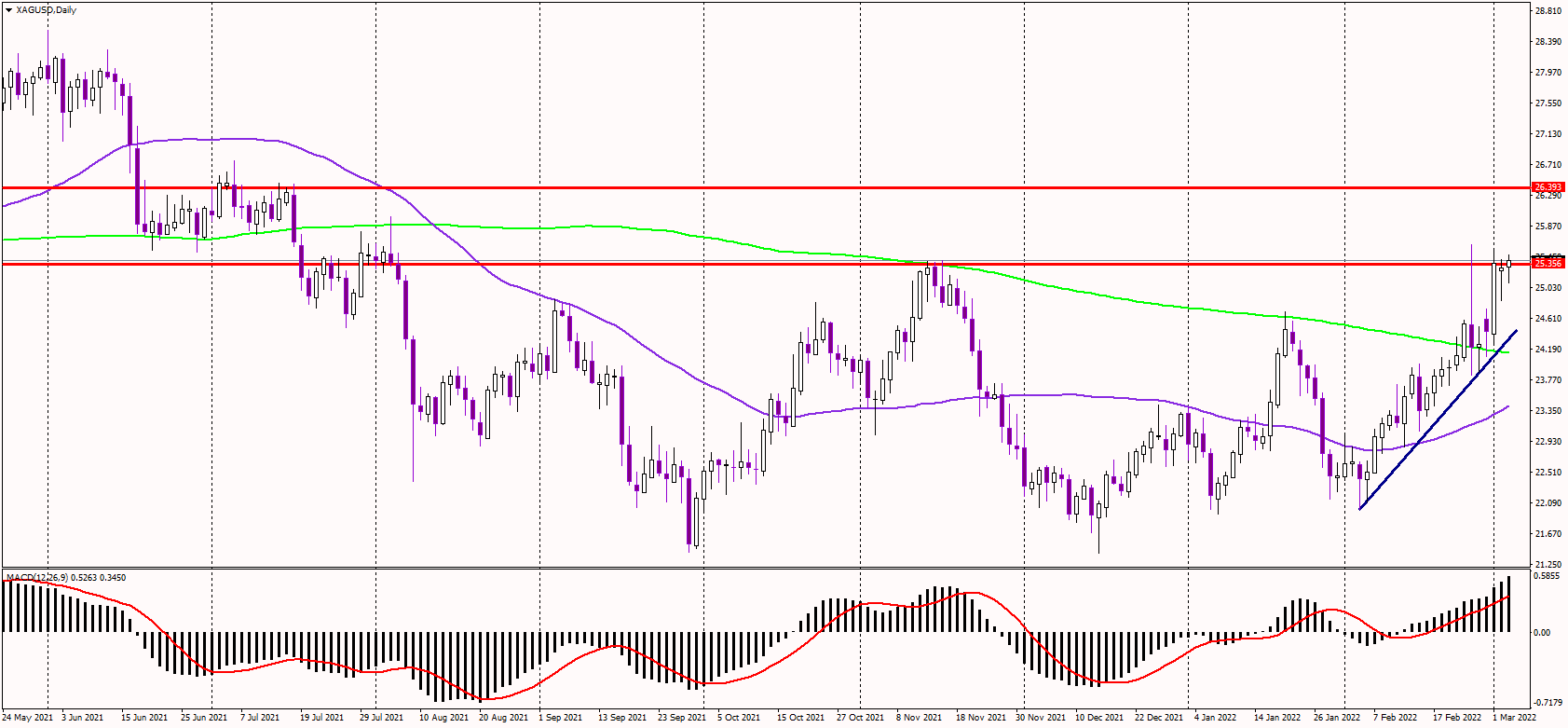The image size is (1568, 728).
Task: Click the 24 May 2021 date label
Action: click(27, 718)
